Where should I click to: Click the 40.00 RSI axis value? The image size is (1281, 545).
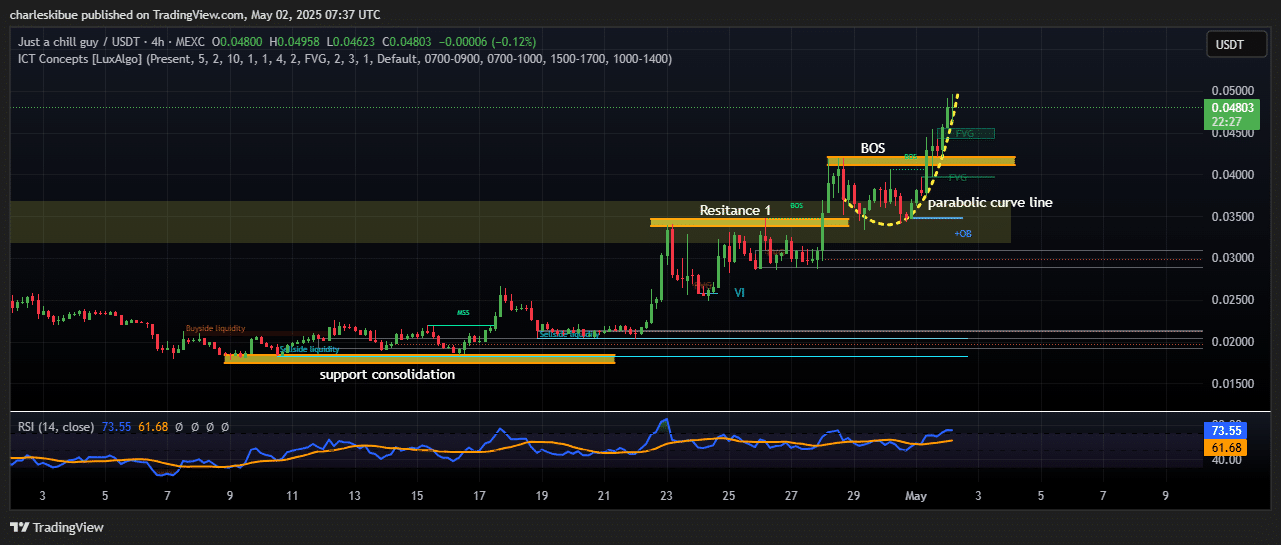coord(1225,462)
